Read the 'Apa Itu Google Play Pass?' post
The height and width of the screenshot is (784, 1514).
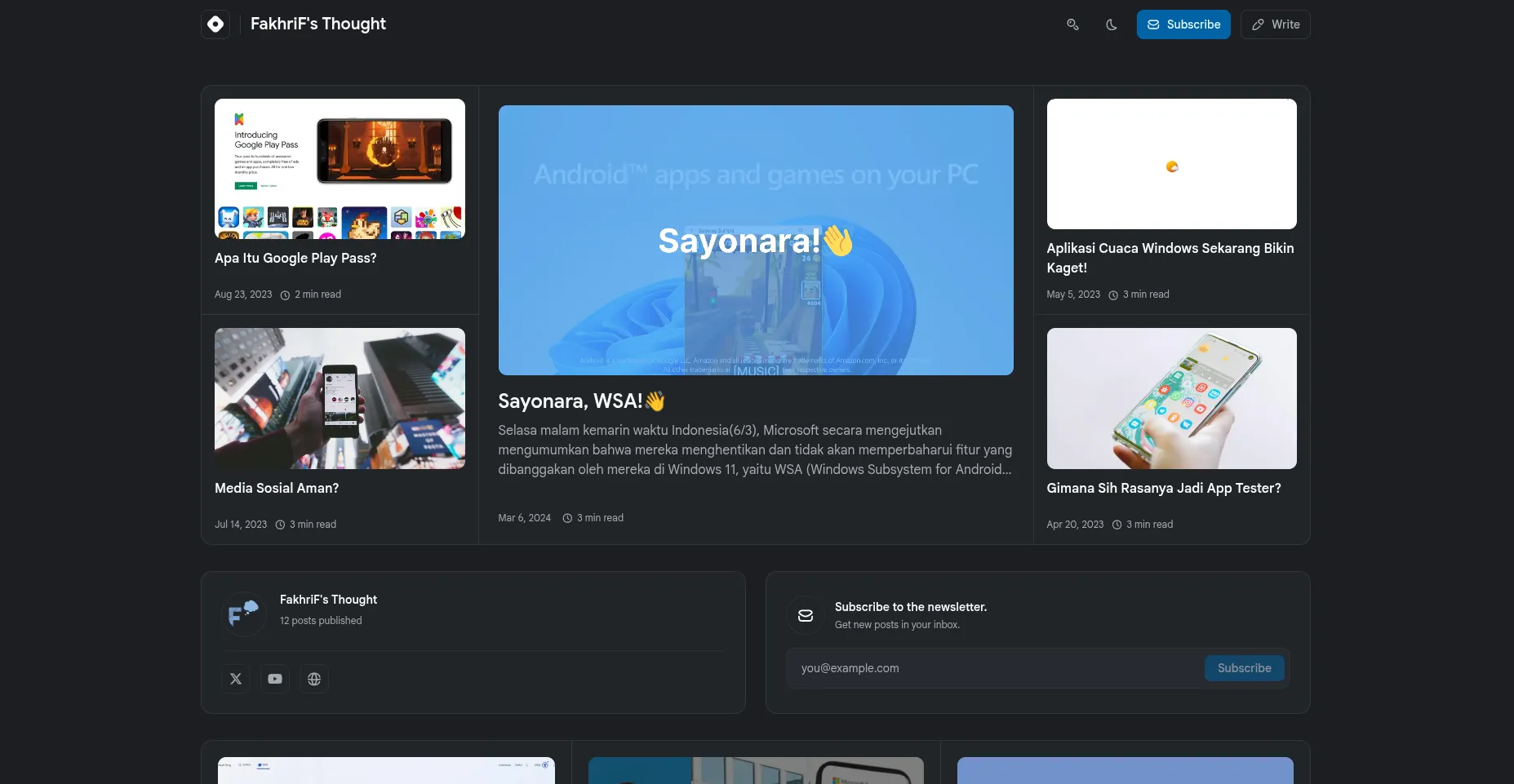[x=295, y=258]
